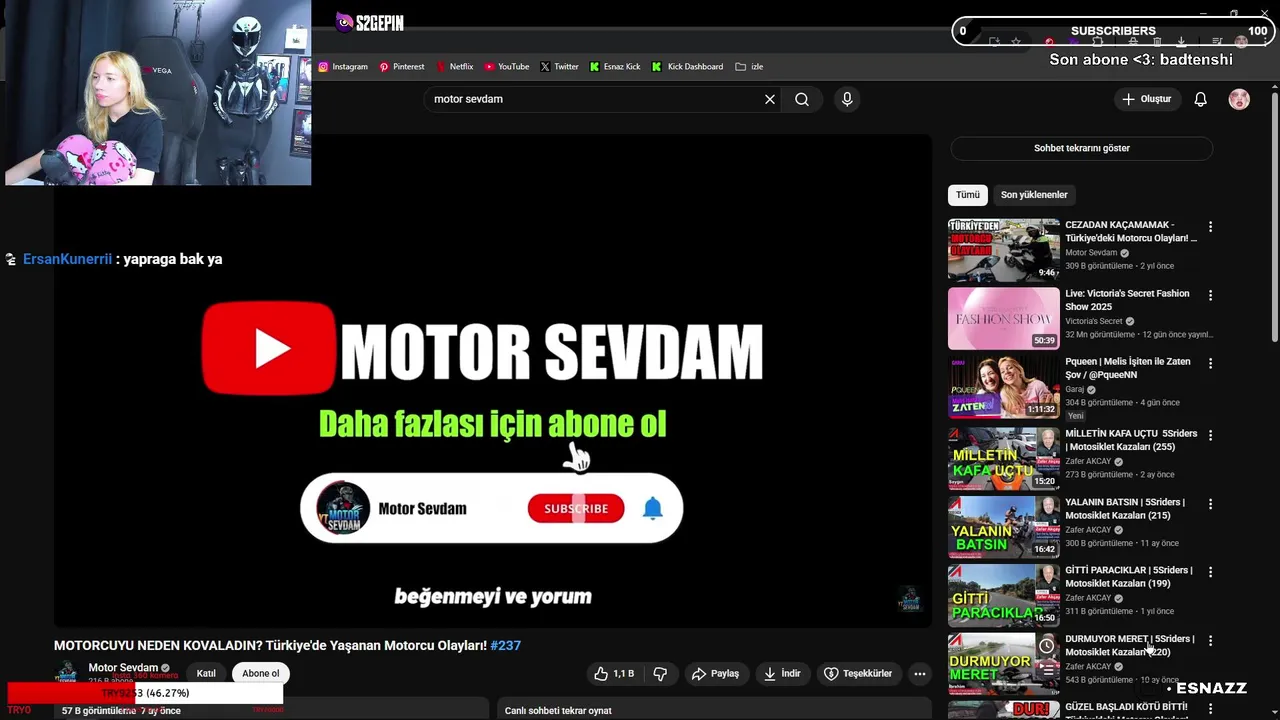
Task: Open GİTTİ PARACIKLAR video thumbnail
Action: click(x=1003, y=595)
